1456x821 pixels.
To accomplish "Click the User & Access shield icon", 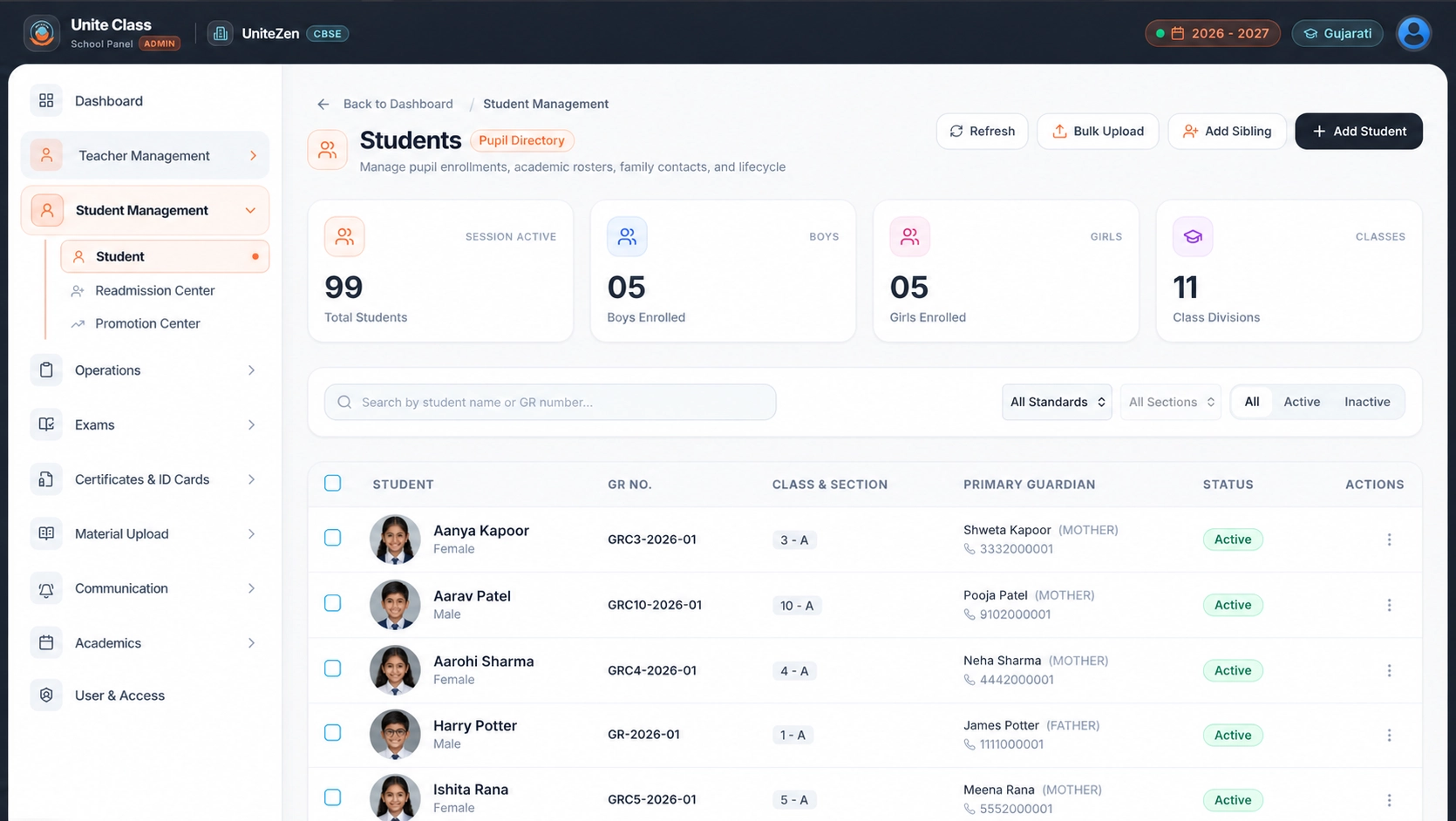I will pos(46,695).
